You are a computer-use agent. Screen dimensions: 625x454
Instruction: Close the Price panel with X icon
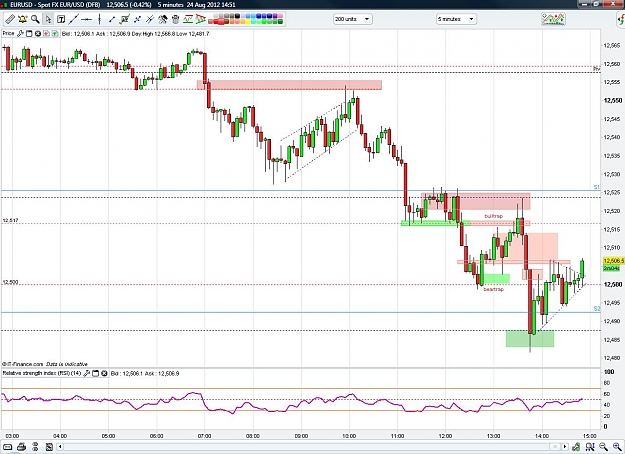(37, 33)
